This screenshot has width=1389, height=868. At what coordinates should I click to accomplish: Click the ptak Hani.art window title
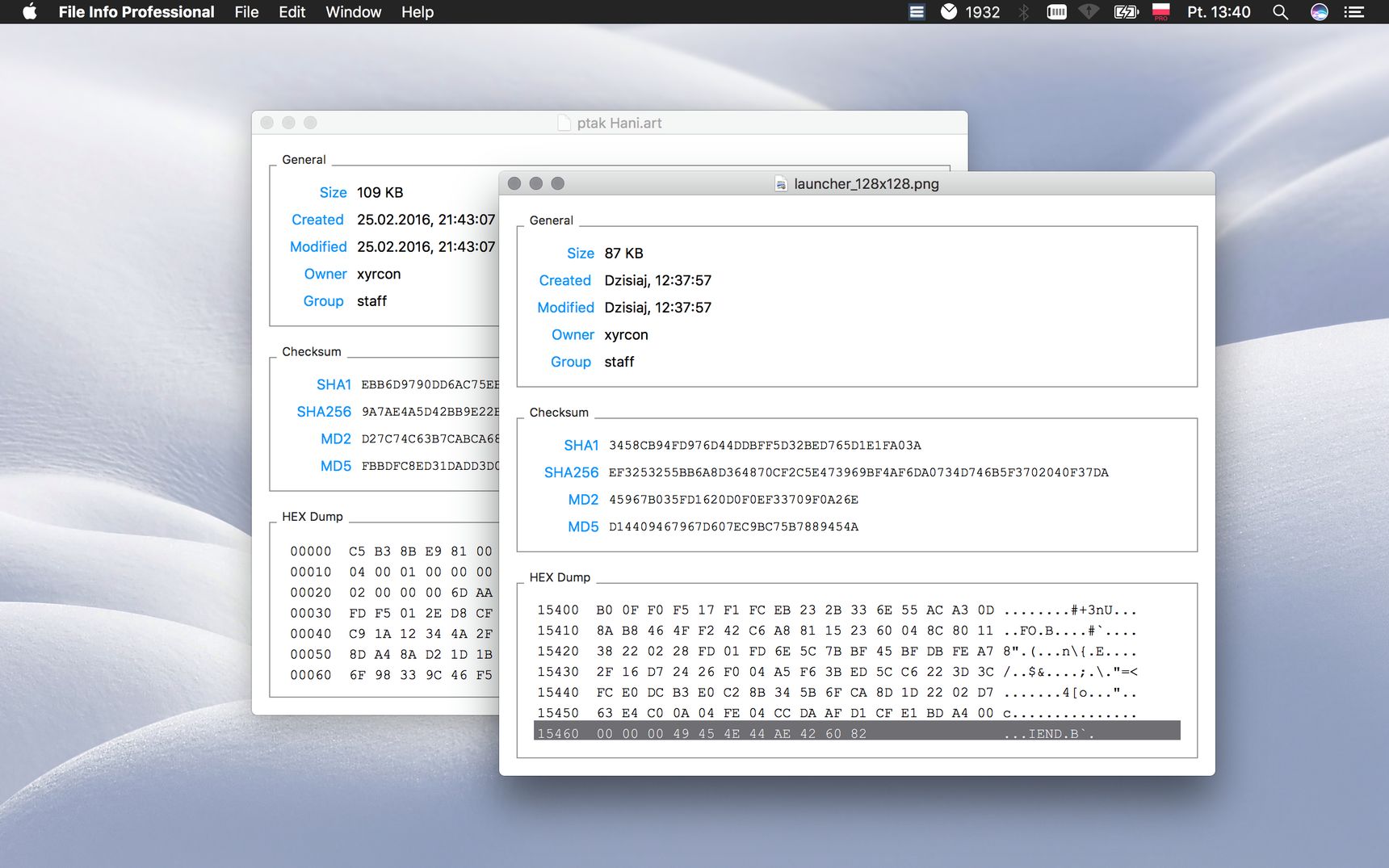pyautogui.click(x=619, y=123)
